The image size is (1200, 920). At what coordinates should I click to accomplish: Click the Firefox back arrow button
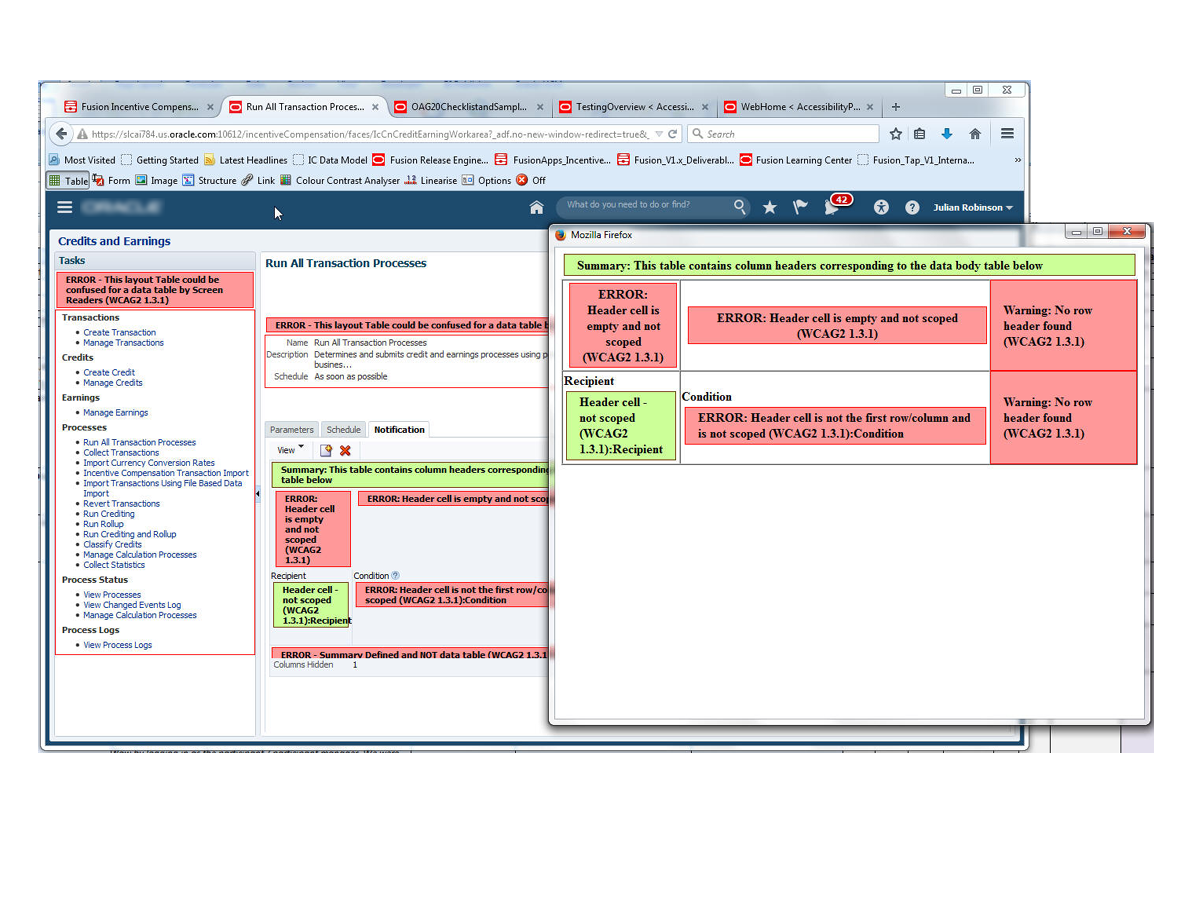click(62, 133)
